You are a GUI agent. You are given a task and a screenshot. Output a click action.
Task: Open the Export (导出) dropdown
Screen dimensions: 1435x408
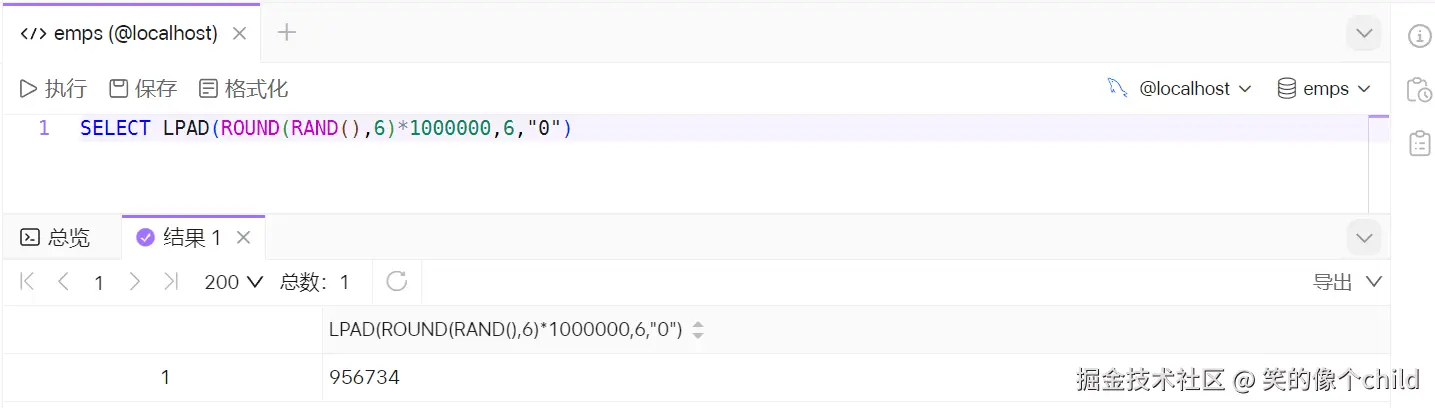1346,282
